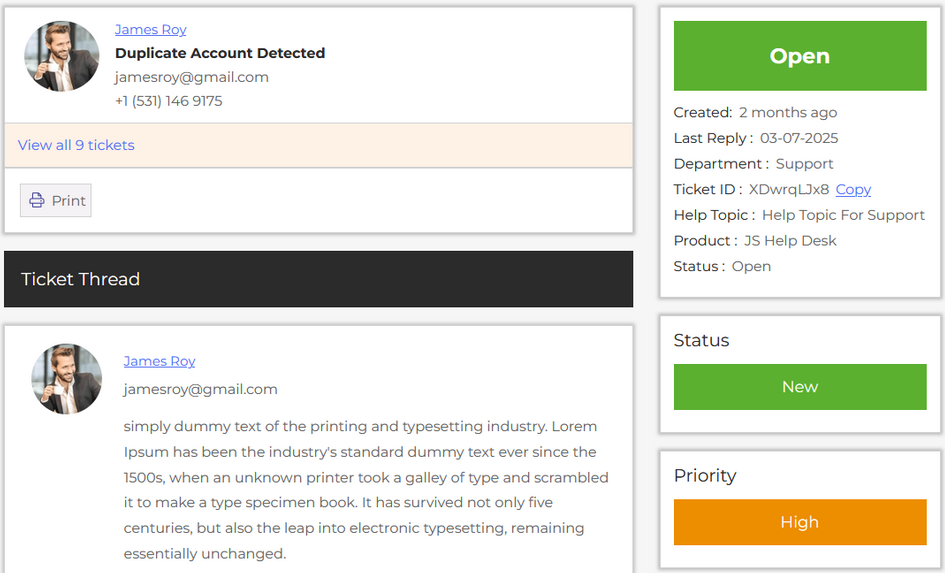
Task: Click the Ticket Thread header bar
Action: point(318,279)
